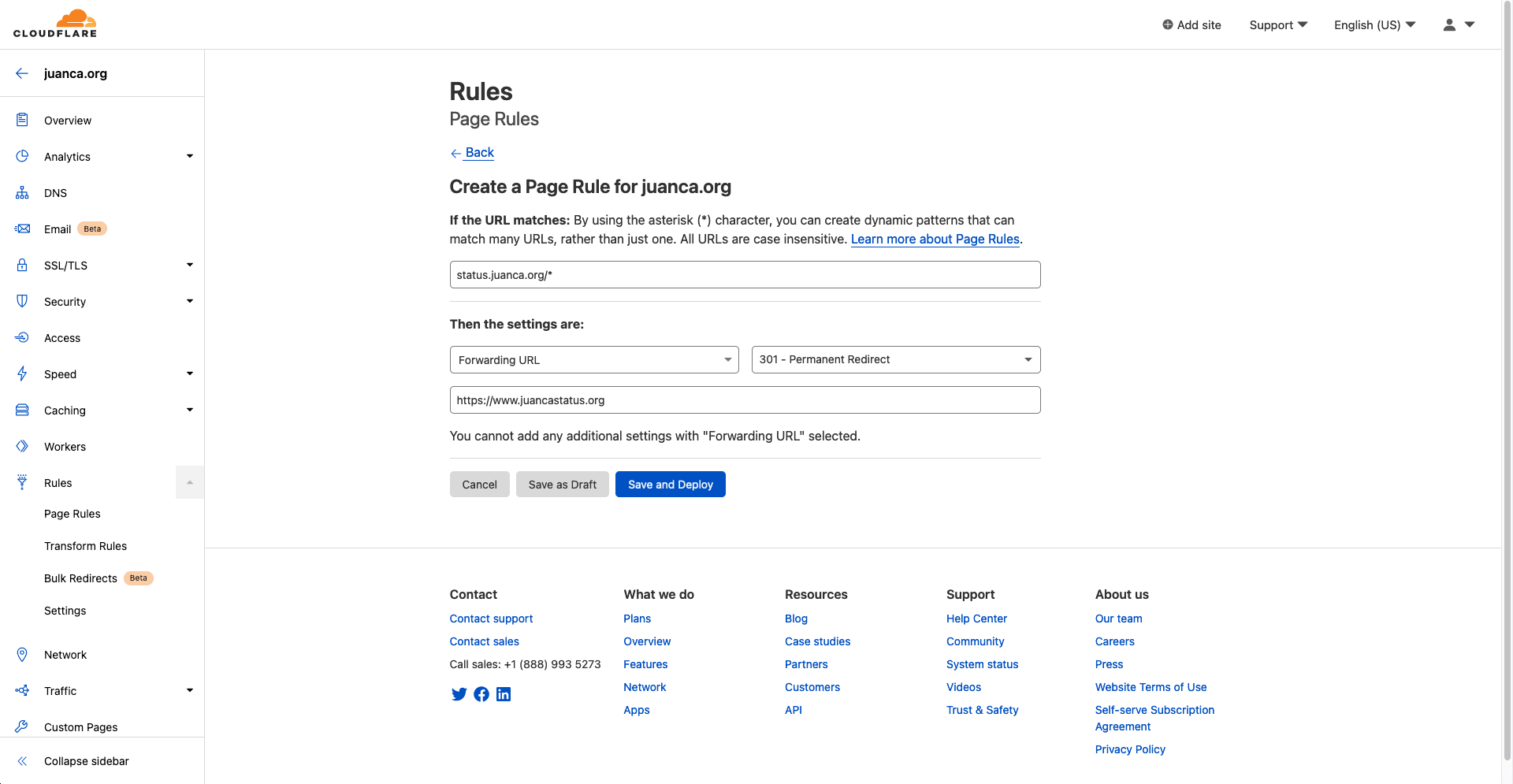Open the LinkedIn social link icon

coord(504,694)
